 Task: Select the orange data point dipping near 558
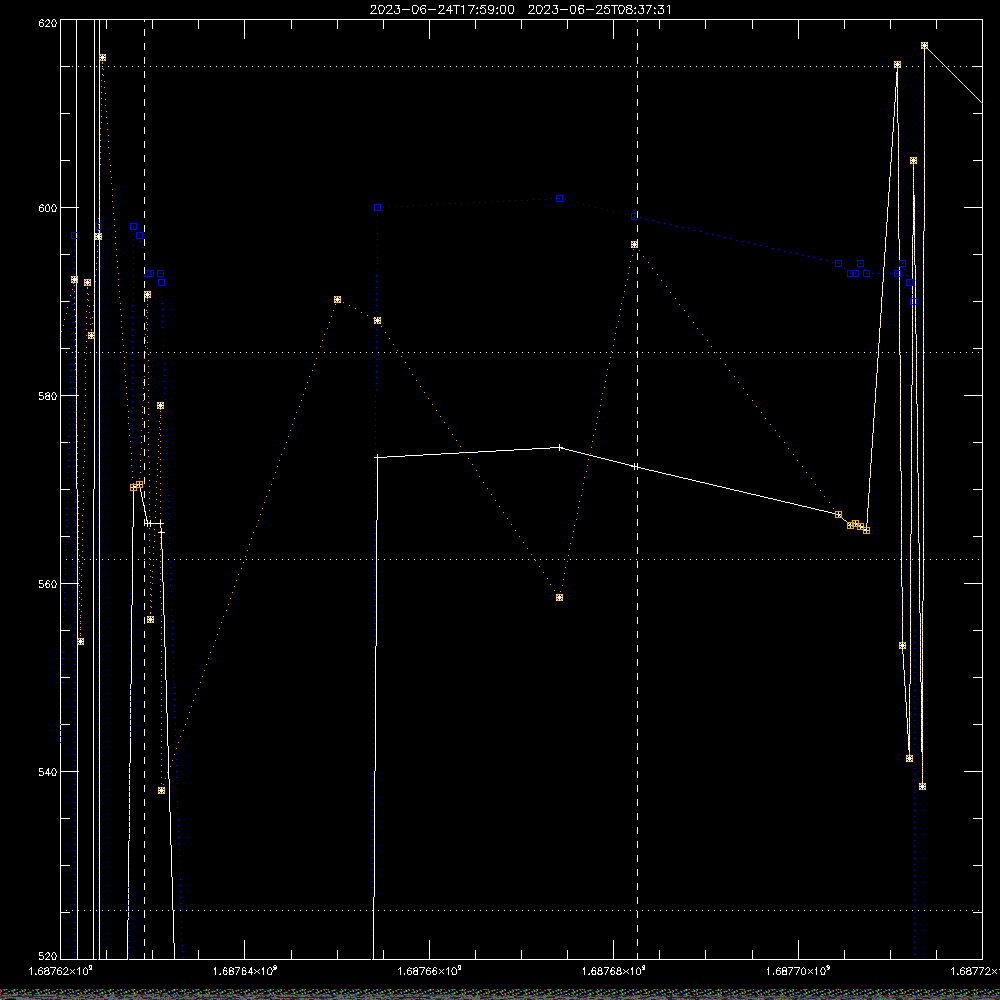click(559, 598)
